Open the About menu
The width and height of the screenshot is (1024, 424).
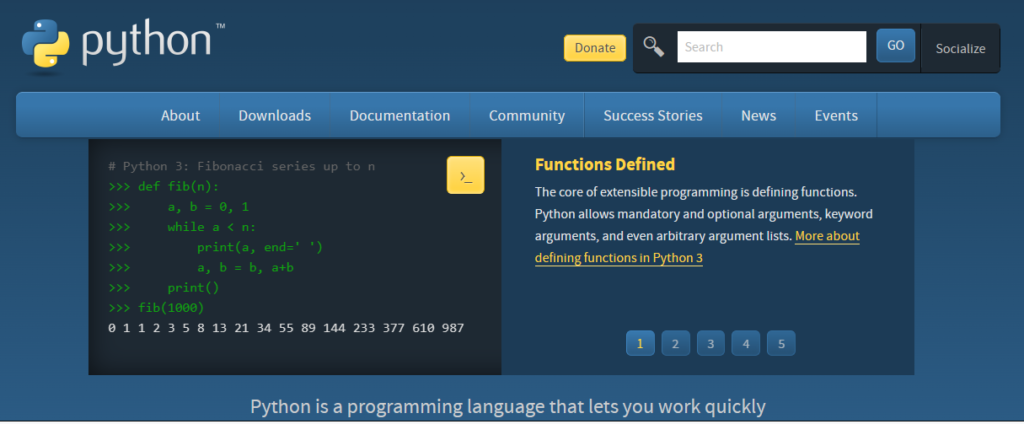(180, 115)
